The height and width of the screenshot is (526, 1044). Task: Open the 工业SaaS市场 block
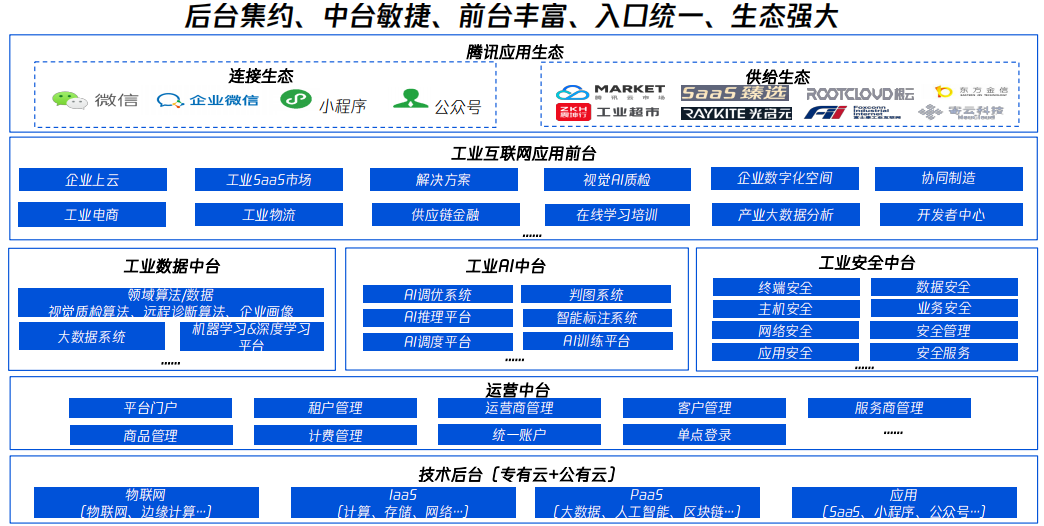[268, 180]
